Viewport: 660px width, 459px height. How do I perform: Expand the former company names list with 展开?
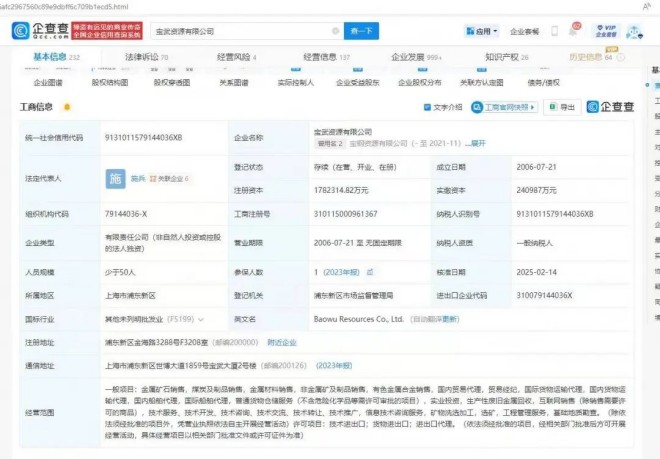(477, 143)
